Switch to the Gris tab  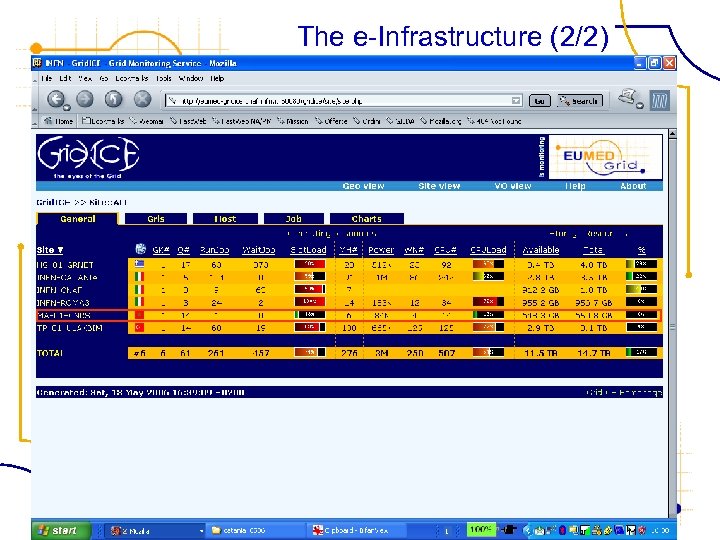pyautogui.click(x=156, y=219)
